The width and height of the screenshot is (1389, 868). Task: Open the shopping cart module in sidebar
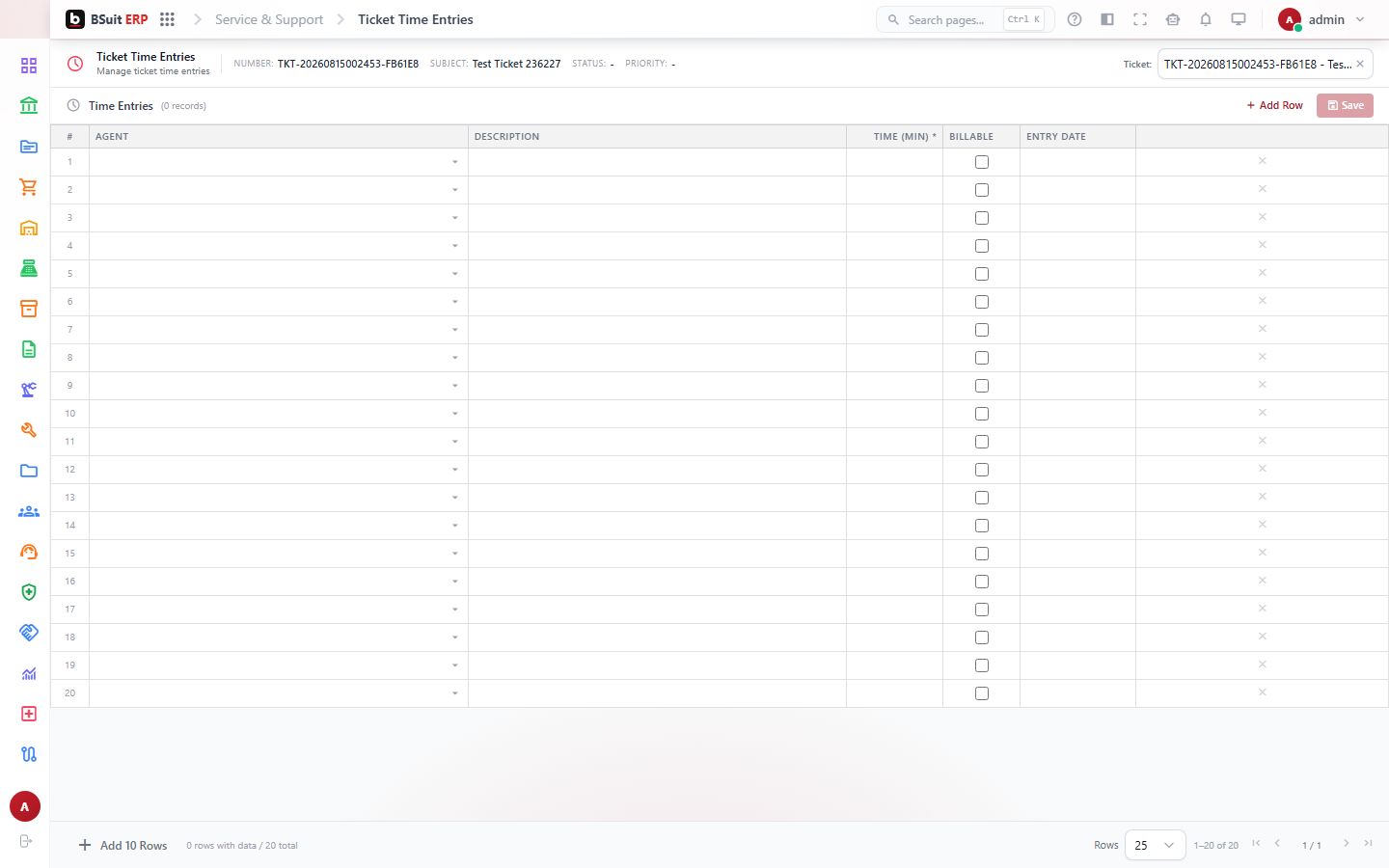point(29,187)
